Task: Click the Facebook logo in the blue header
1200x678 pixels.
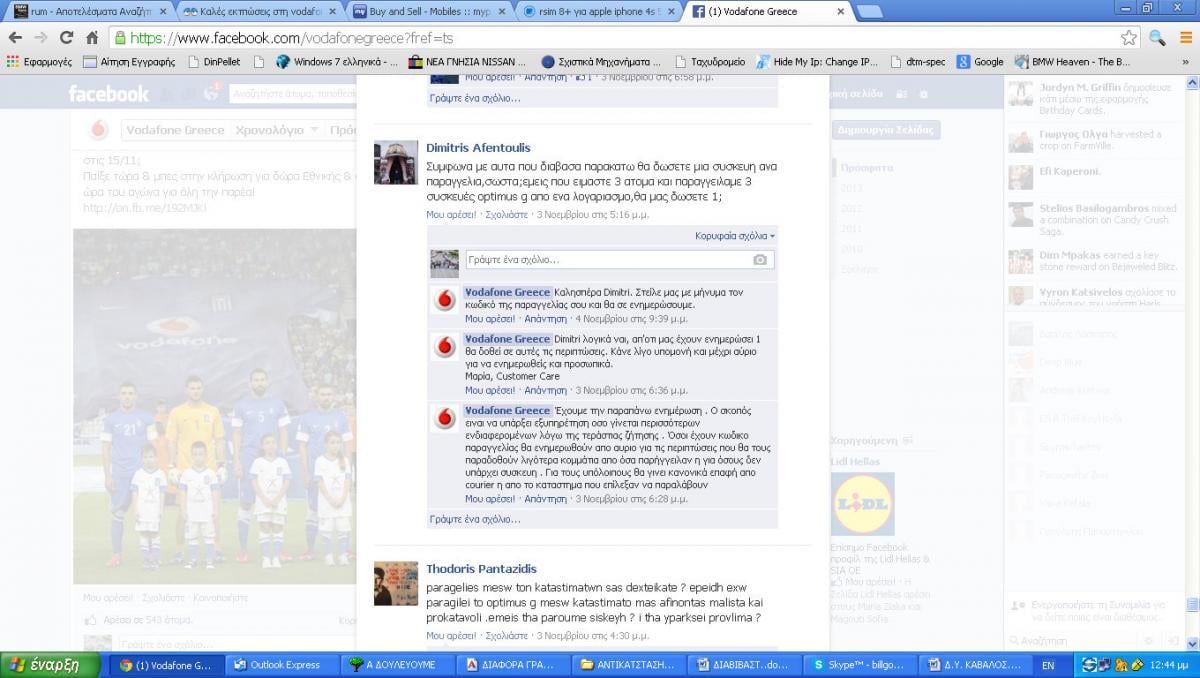Action: click(x=108, y=94)
